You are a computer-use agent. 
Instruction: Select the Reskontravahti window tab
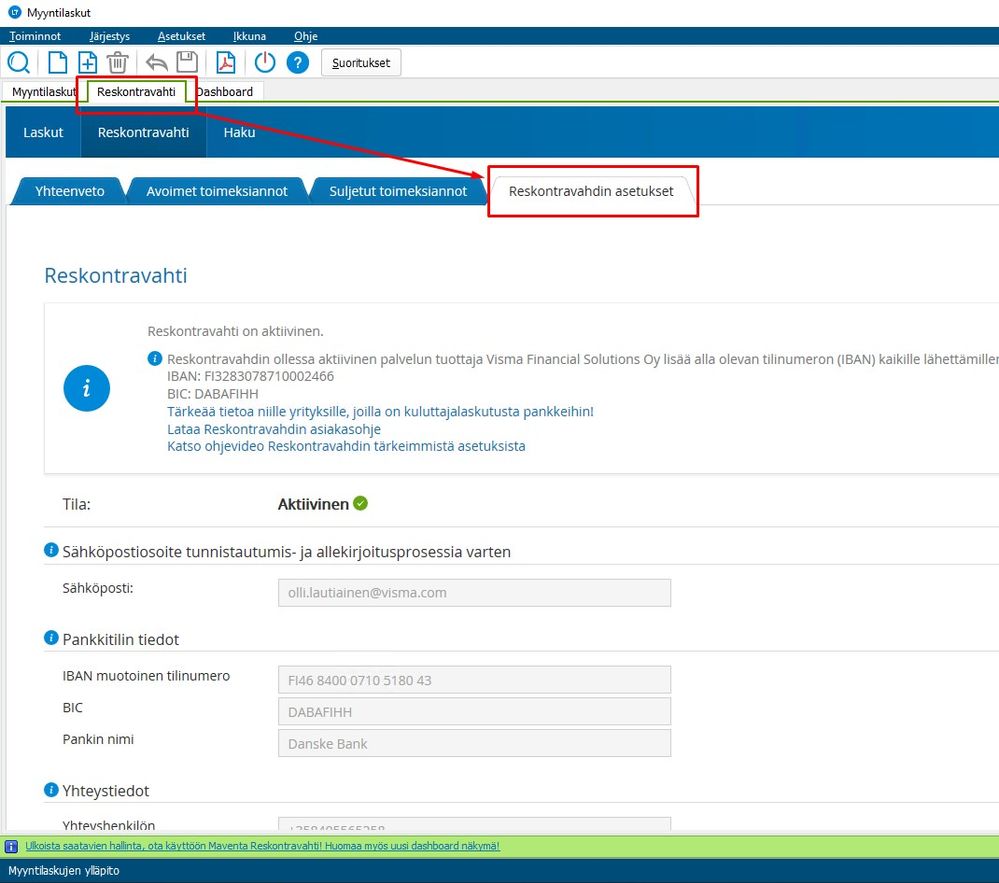pos(136,92)
